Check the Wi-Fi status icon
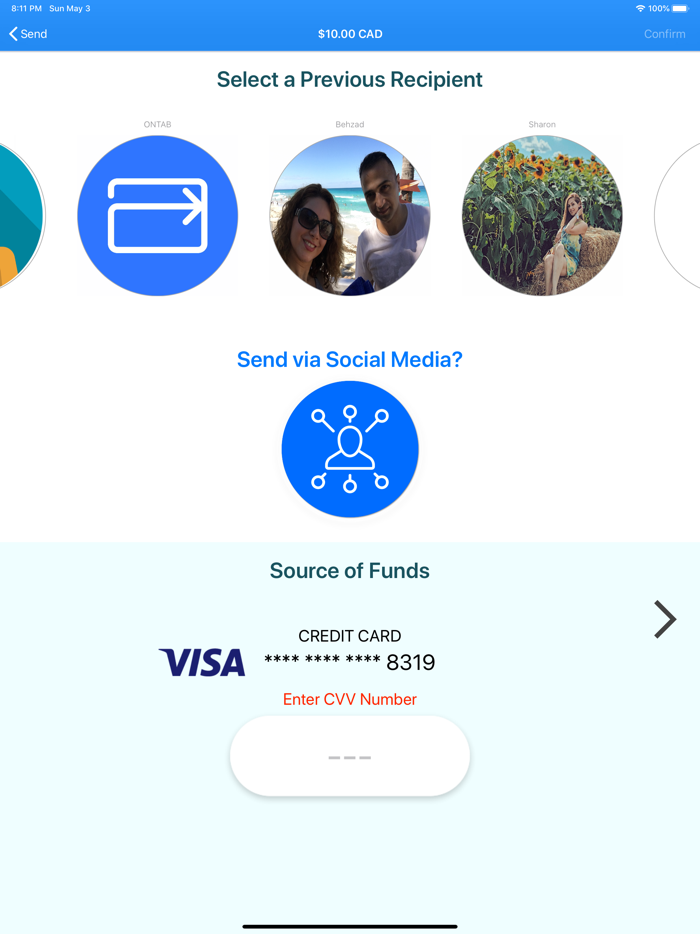Screen dimensions: 700x934 coord(640,8)
